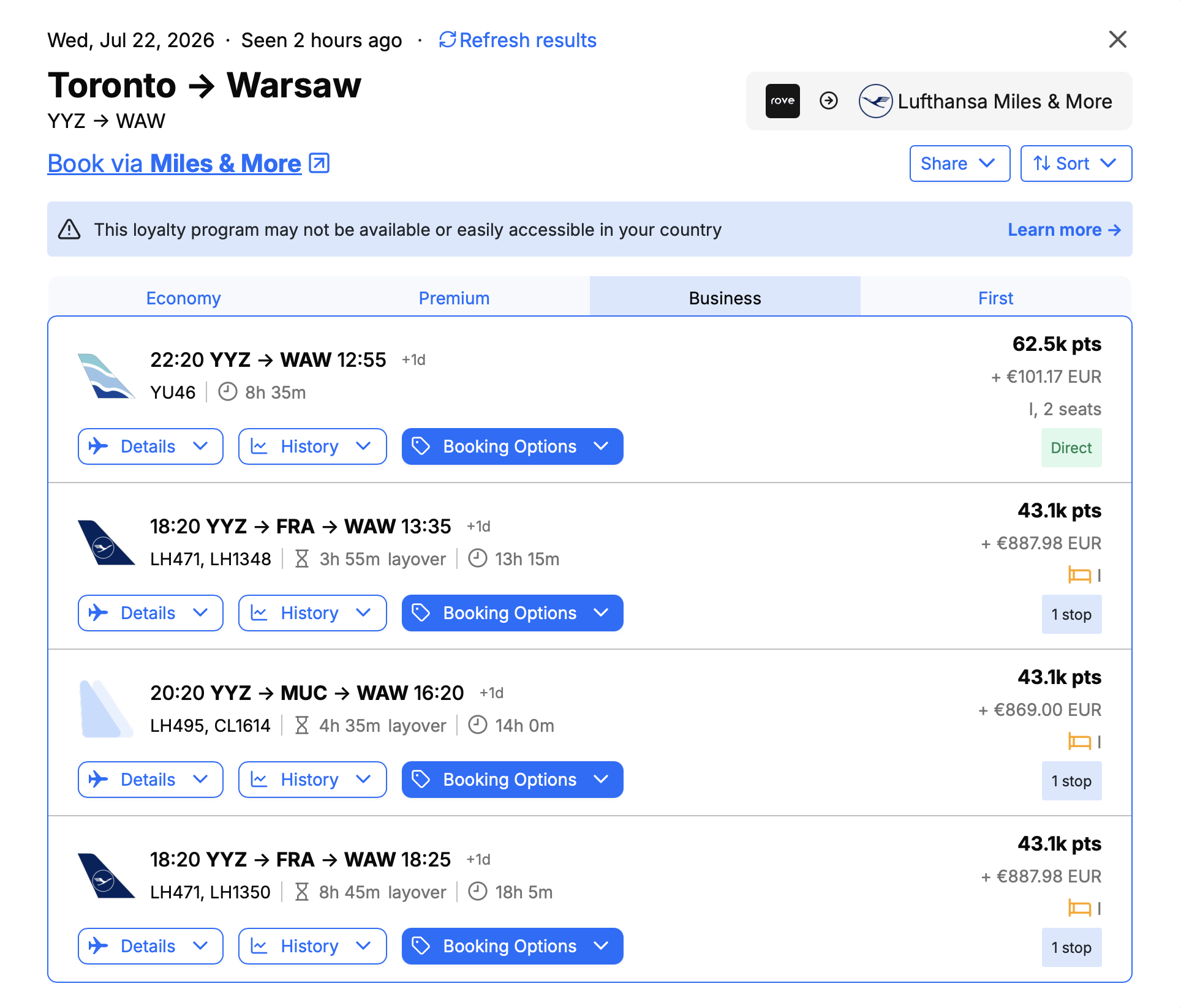
Task: Expand Details for the LH471, LH1350 itinerary
Action: (x=150, y=946)
